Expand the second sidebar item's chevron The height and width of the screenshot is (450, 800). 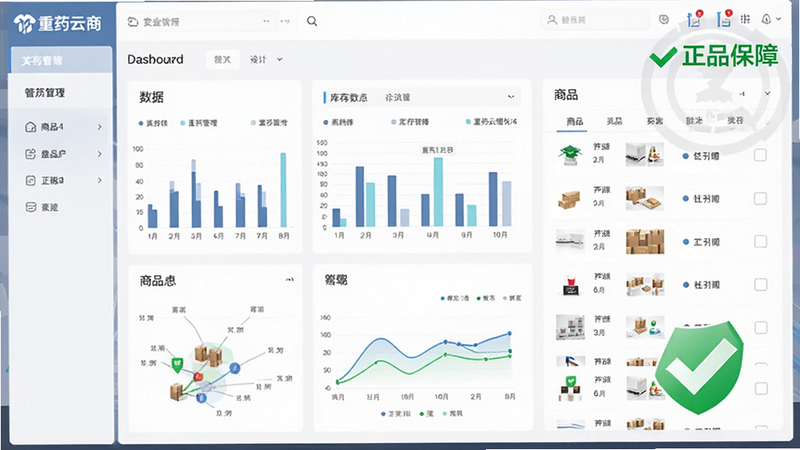tap(99, 154)
